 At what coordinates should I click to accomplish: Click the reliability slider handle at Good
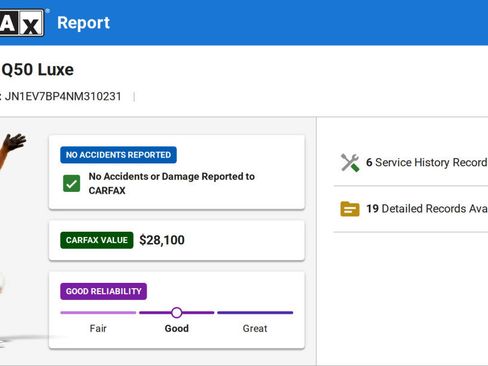[176, 313]
